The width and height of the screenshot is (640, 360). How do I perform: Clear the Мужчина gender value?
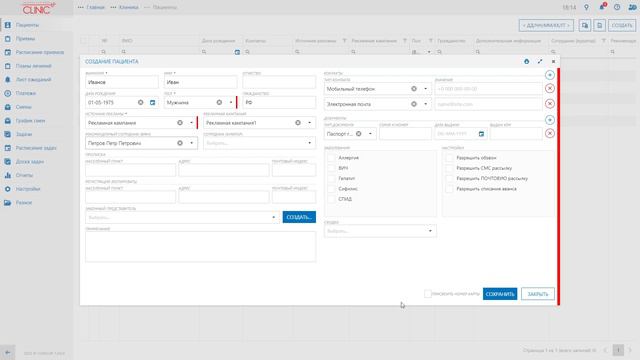pyautogui.click(x=219, y=102)
